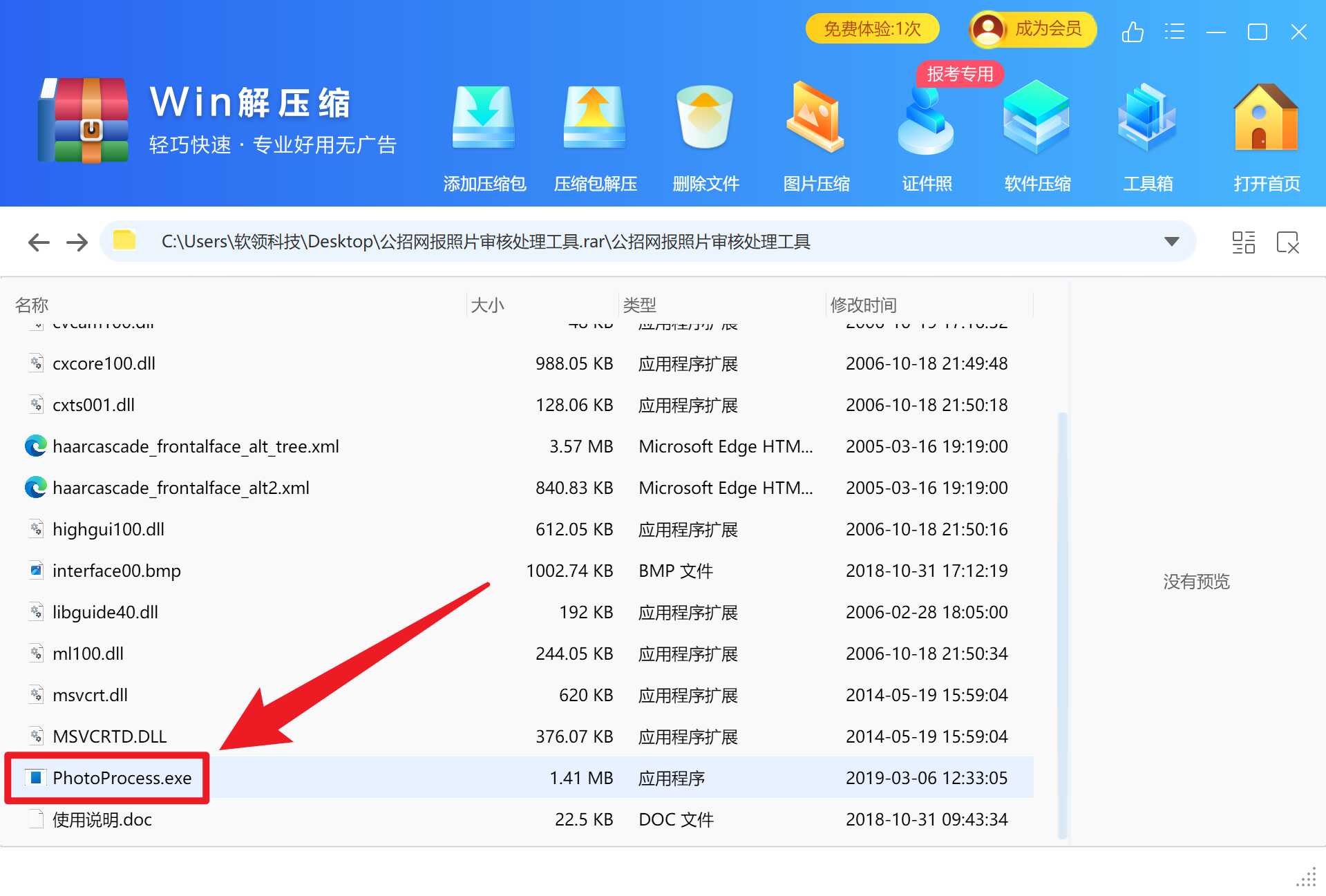Image resolution: width=1326 pixels, height=896 pixels.
Task: Select the libguide40.dll file
Action: [105, 612]
